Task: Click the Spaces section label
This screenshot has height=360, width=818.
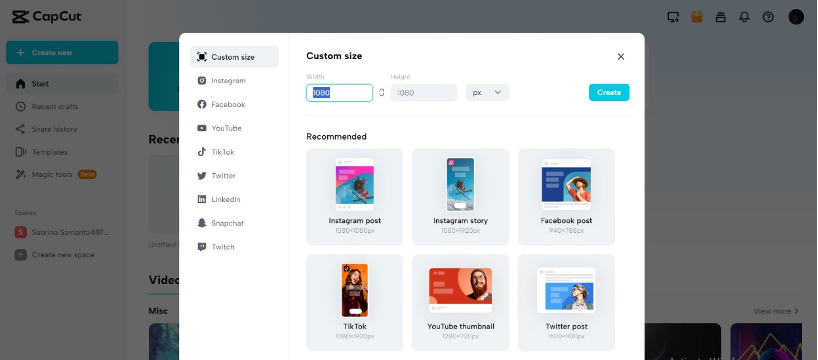Action: pyautogui.click(x=25, y=213)
